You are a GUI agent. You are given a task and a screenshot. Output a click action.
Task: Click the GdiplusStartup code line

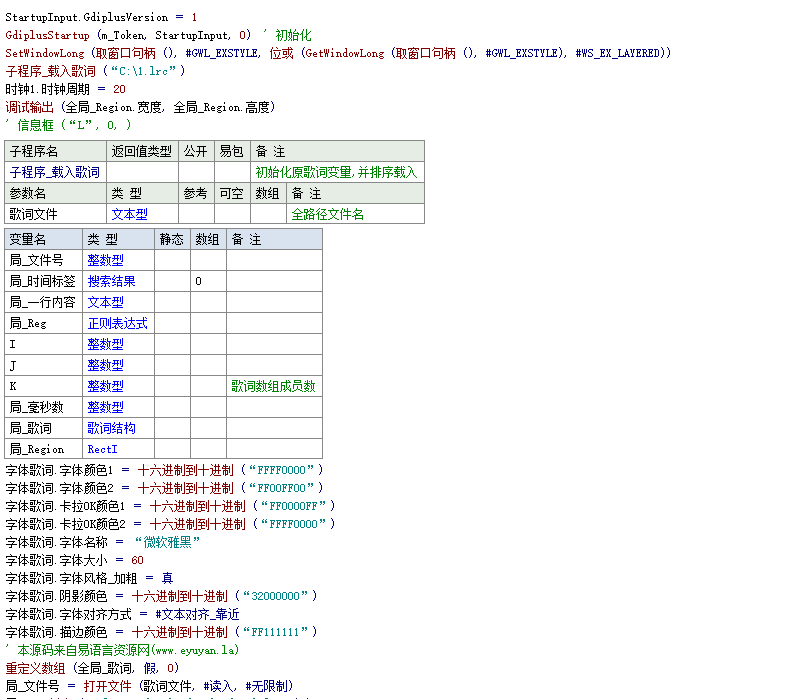click(x=158, y=35)
